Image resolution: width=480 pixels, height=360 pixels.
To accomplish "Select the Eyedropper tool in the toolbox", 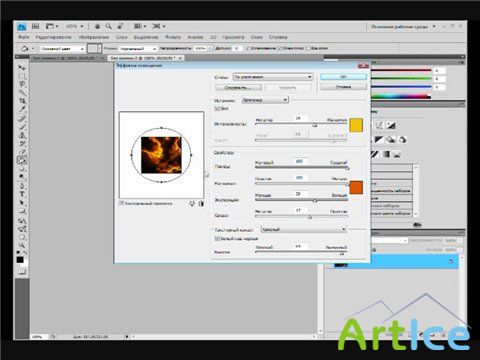I will [22, 109].
